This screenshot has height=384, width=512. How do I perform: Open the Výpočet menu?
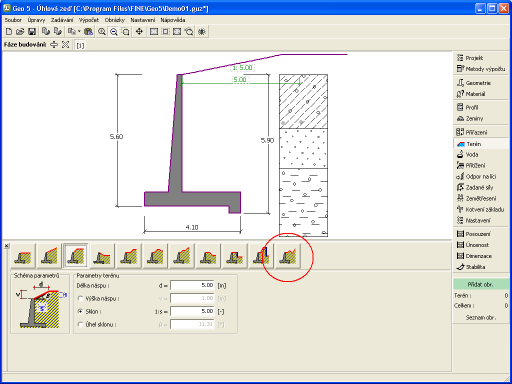[x=89, y=20]
